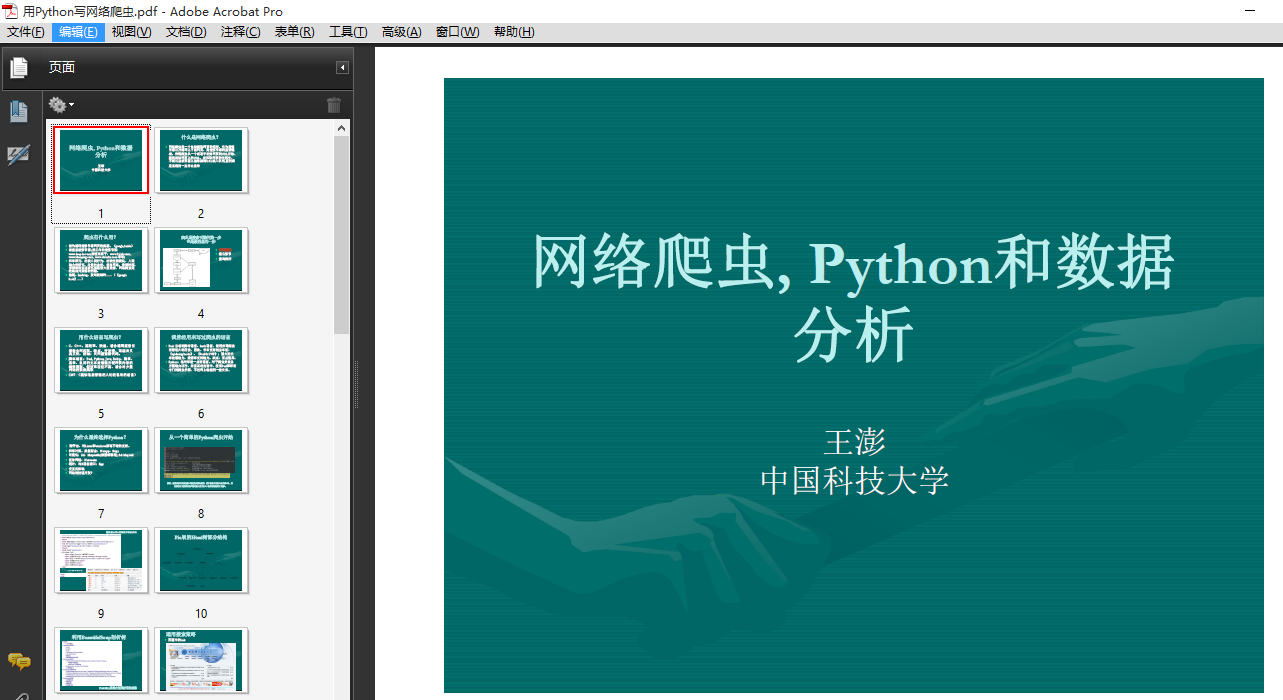Click page number label 1

101,214
